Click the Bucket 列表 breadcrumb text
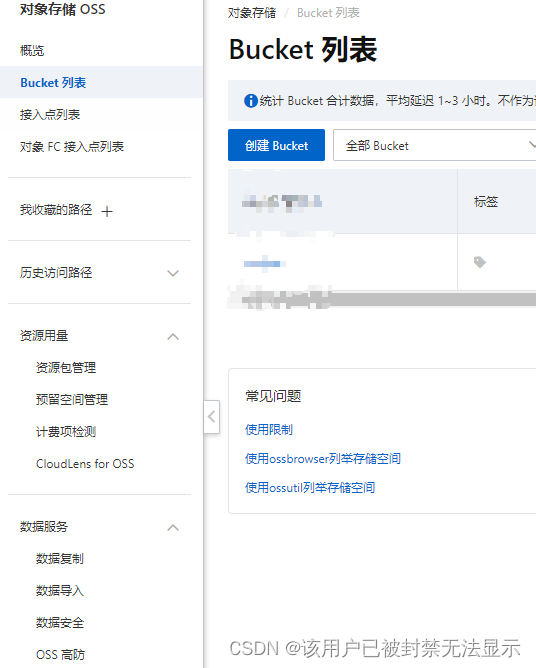This screenshot has width=536, height=668. (x=328, y=13)
